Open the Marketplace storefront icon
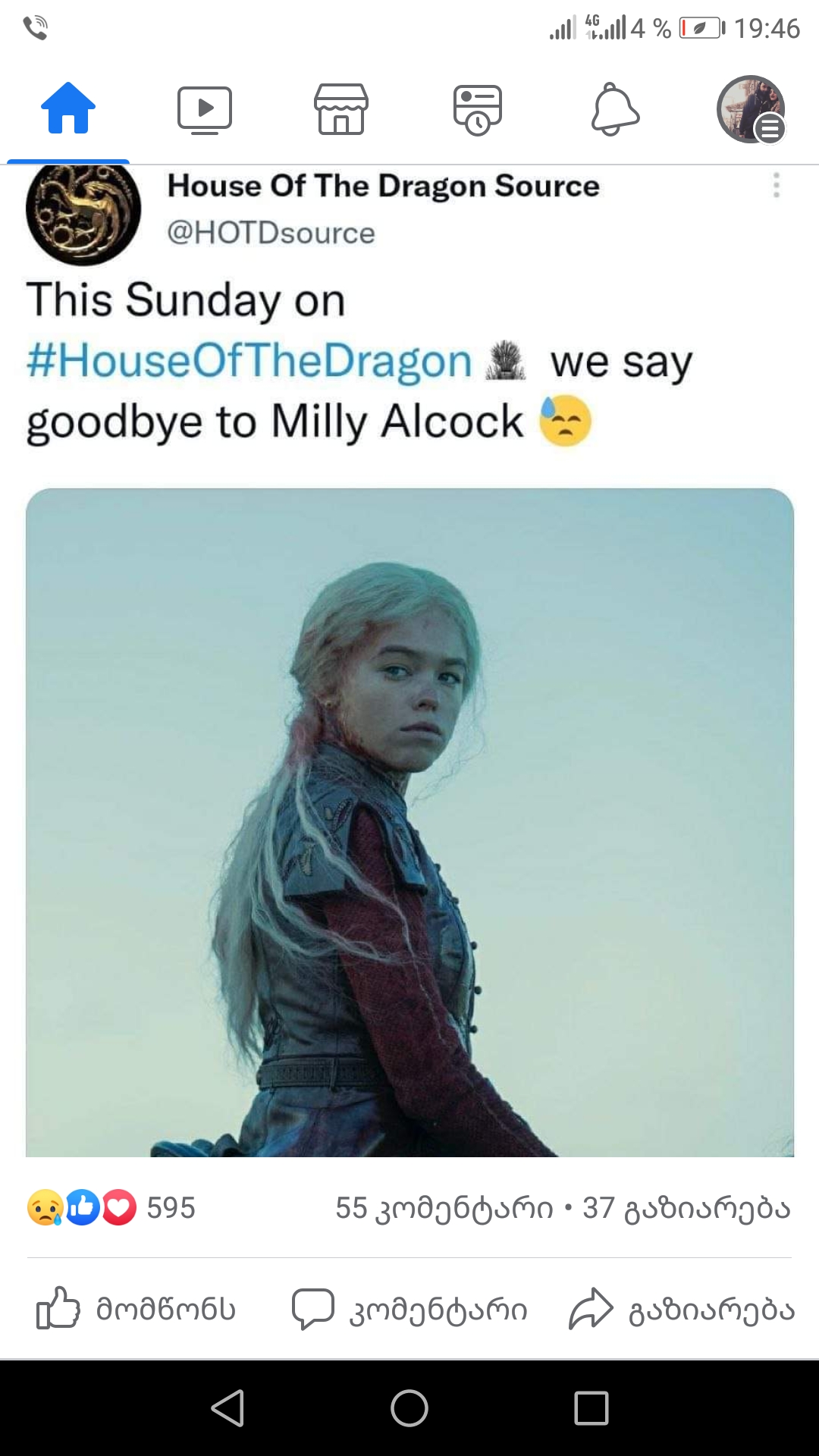 pos(341,109)
